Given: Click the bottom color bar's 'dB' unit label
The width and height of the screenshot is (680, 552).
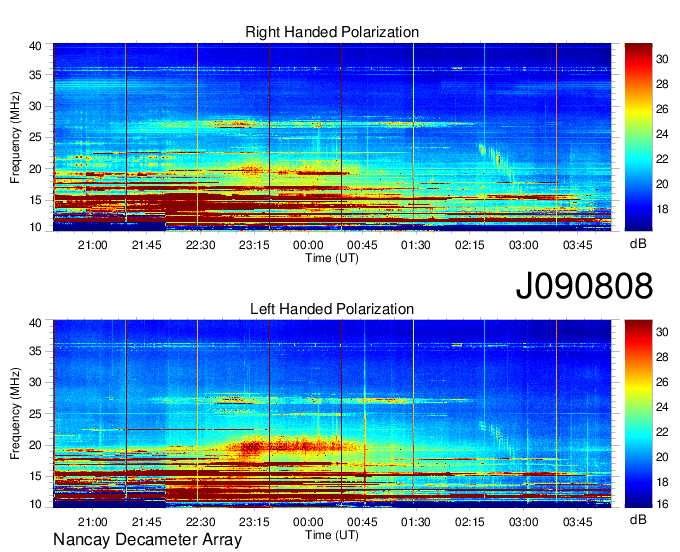Looking at the screenshot, I should pyautogui.click(x=638, y=519).
